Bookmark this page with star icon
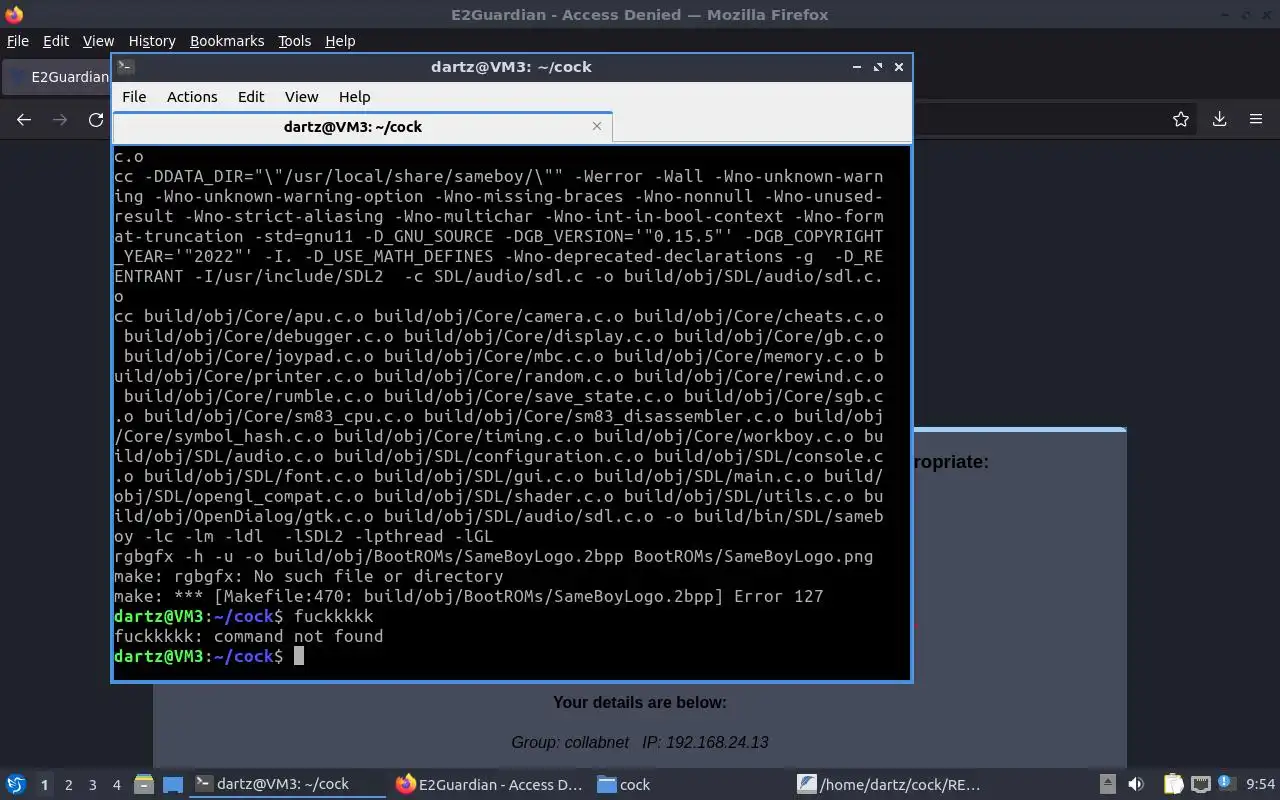Screen dimensions: 1280x800 pos(1181,120)
